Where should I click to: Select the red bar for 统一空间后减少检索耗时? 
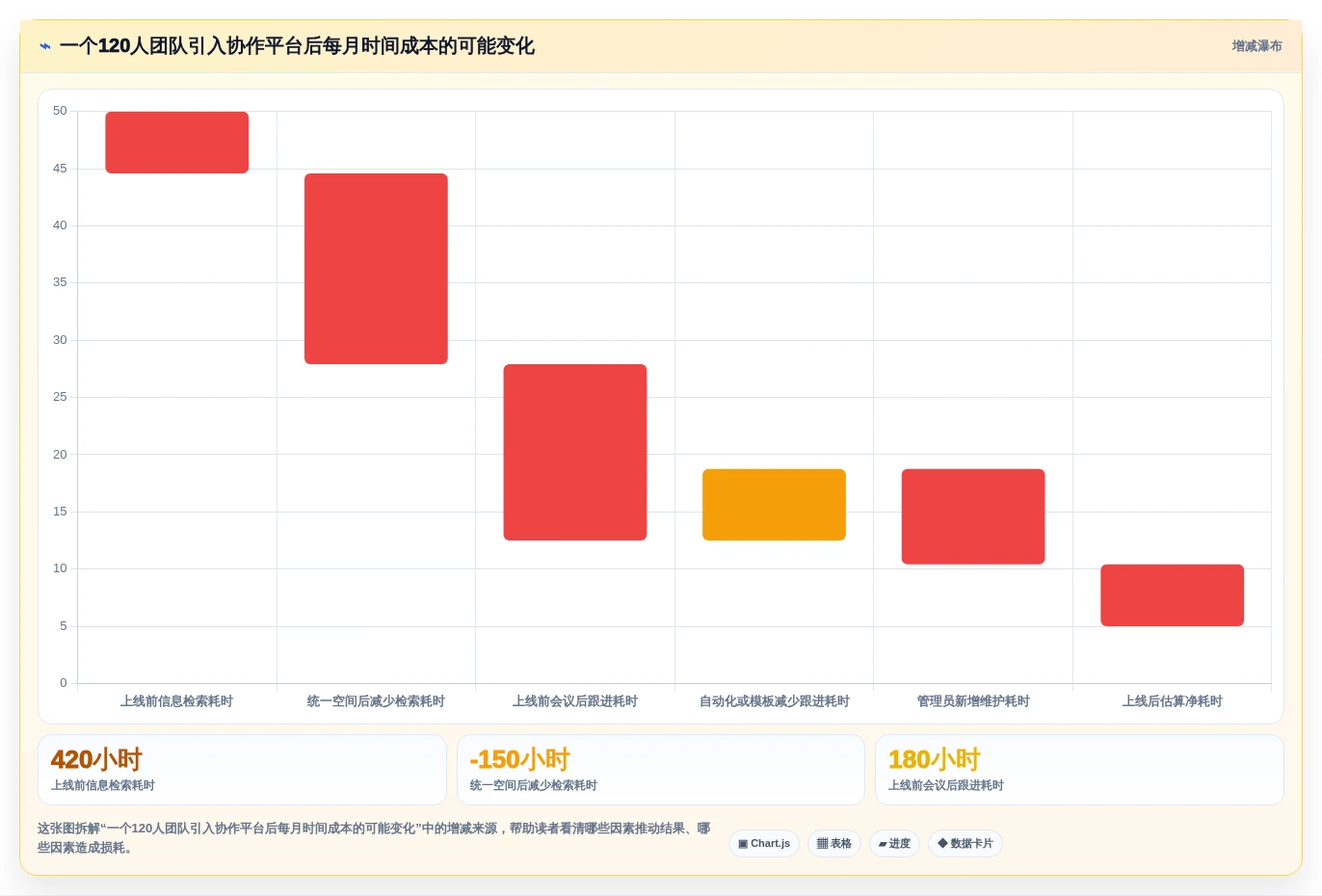(x=376, y=269)
